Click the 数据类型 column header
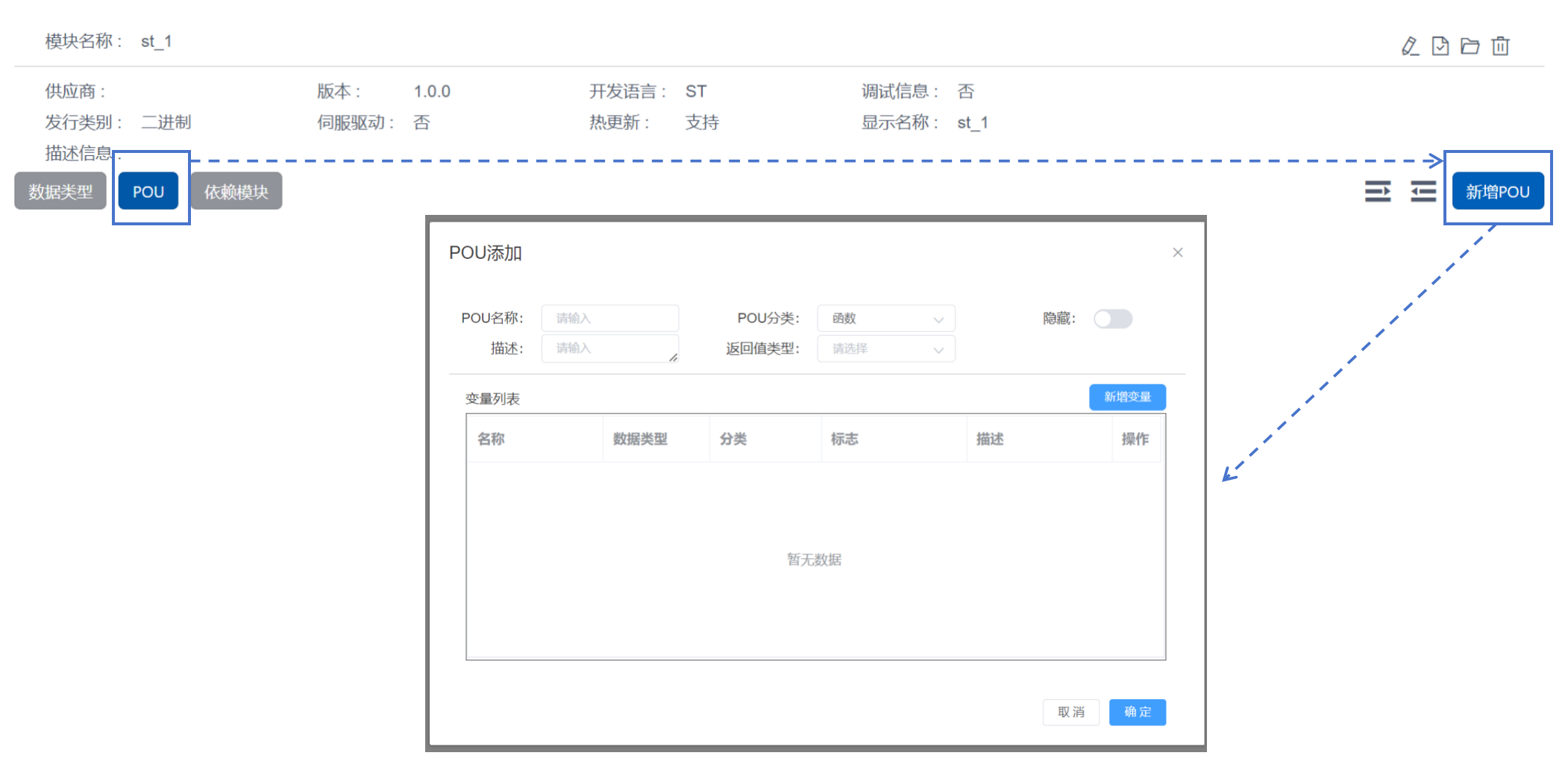1568x782 pixels. pos(640,439)
